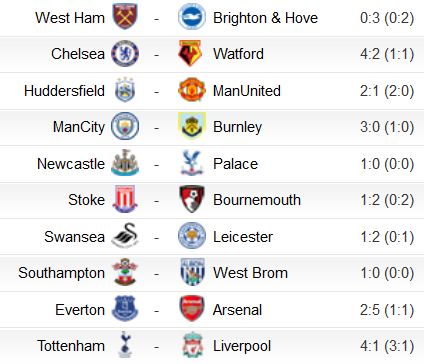Click the Arsenal team name

coord(237,310)
